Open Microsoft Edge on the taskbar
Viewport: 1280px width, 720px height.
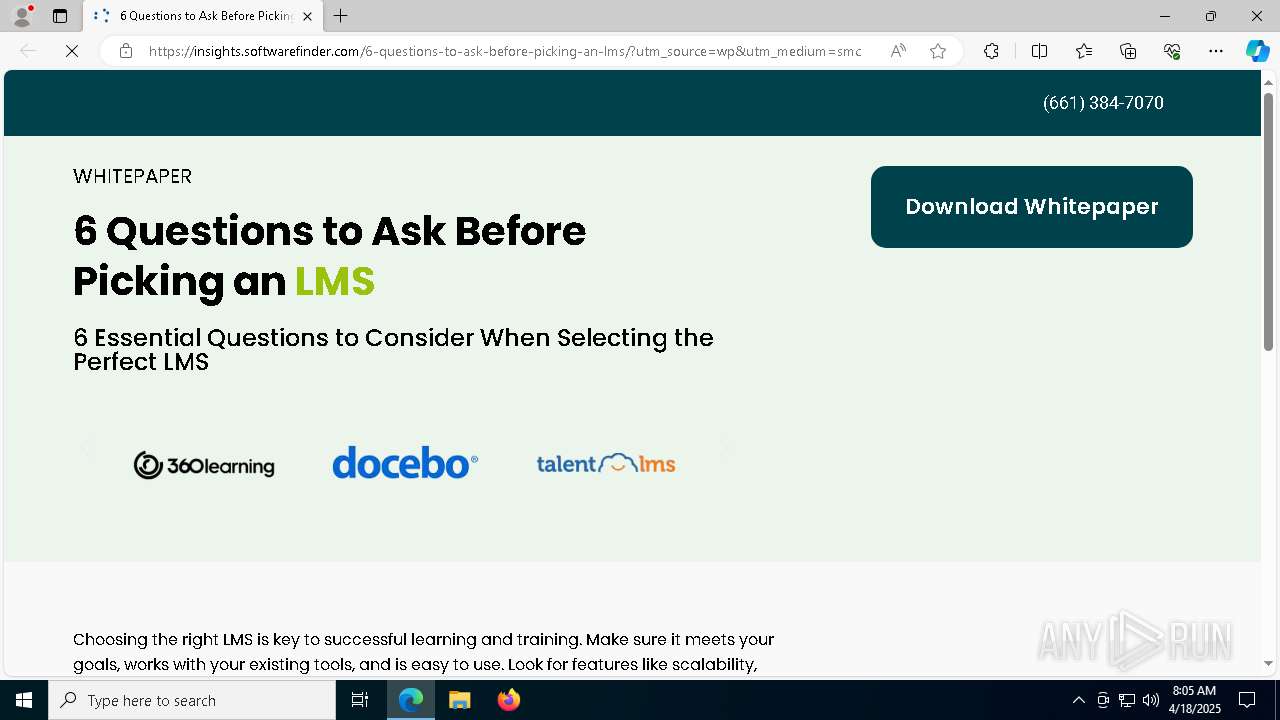[x=411, y=700]
